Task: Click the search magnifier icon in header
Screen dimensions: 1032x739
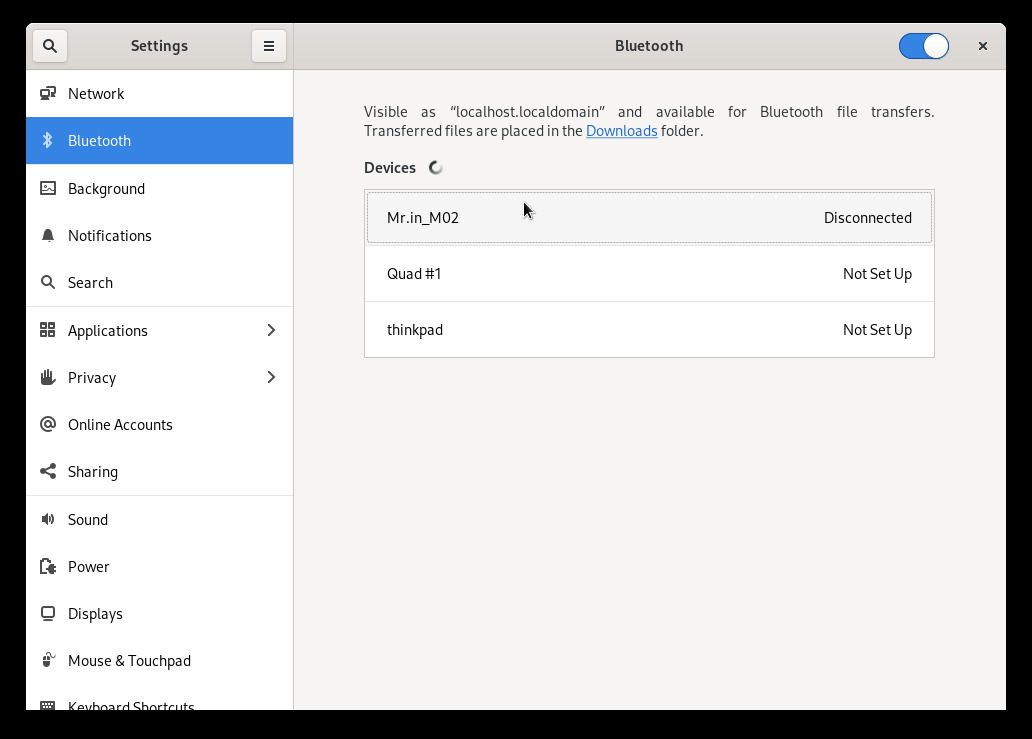Action: (x=50, y=46)
